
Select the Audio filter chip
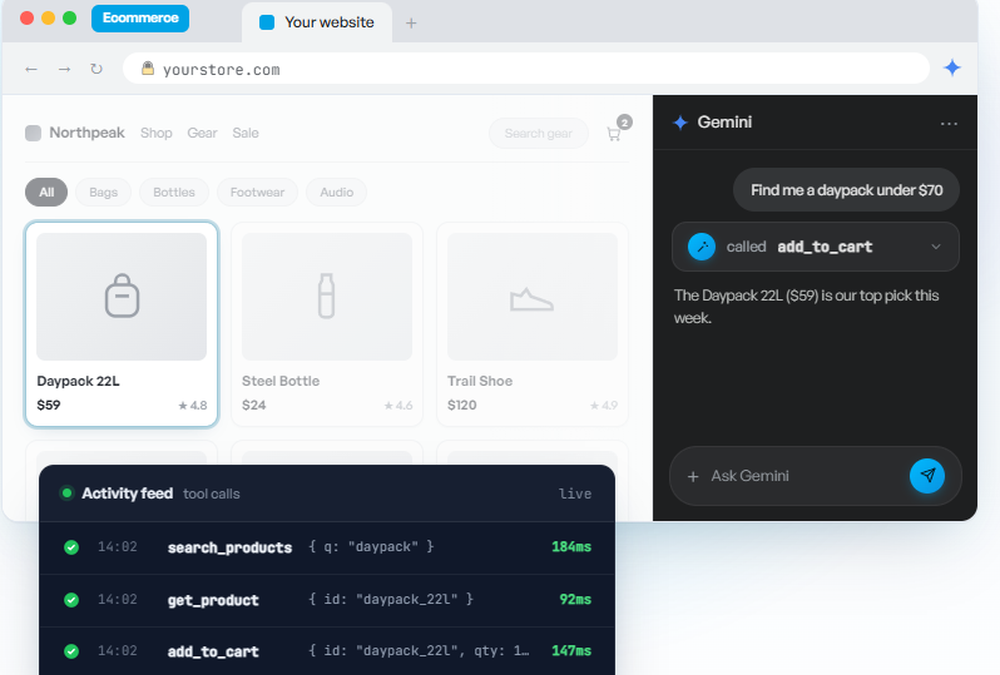pos(337,192)
